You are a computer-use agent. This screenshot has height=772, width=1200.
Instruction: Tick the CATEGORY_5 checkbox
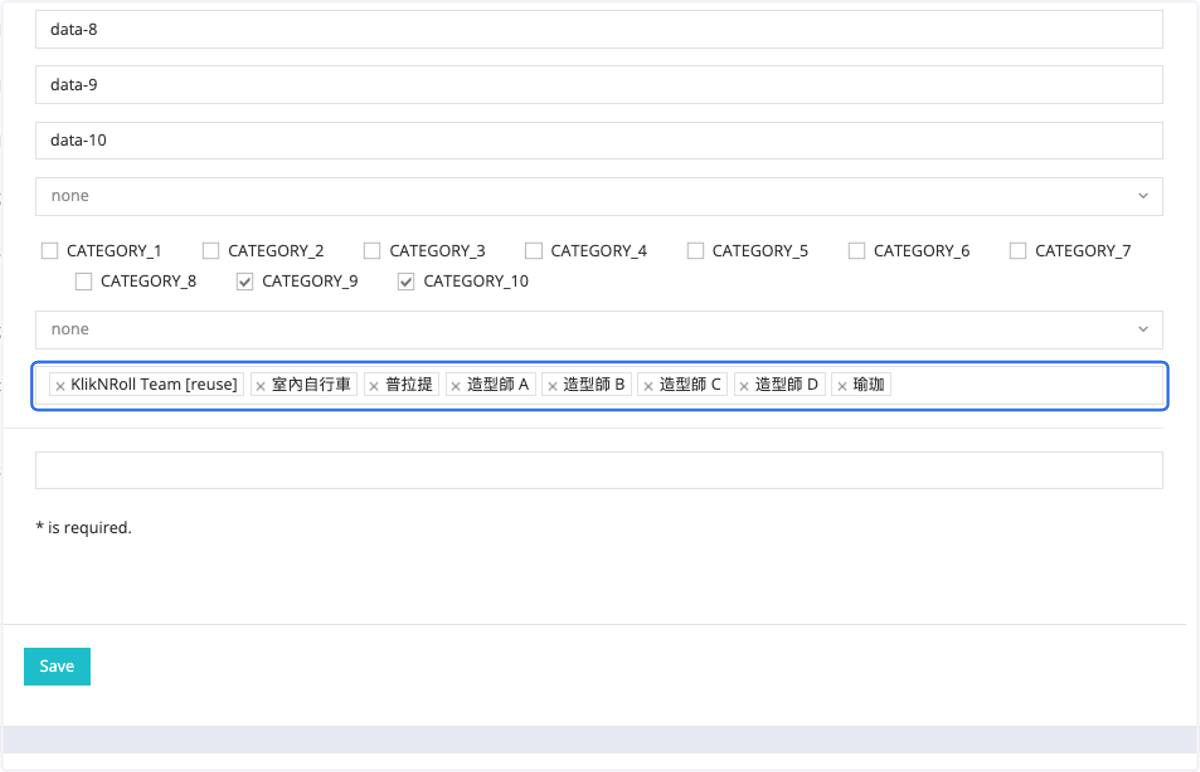[695, 251]
